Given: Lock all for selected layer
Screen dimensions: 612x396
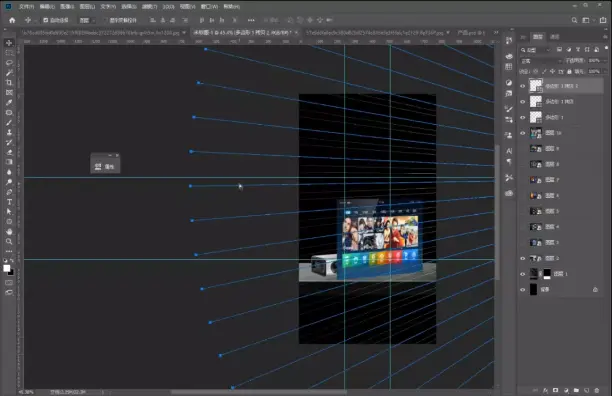Looking at the screenshot, I should 569,71.
